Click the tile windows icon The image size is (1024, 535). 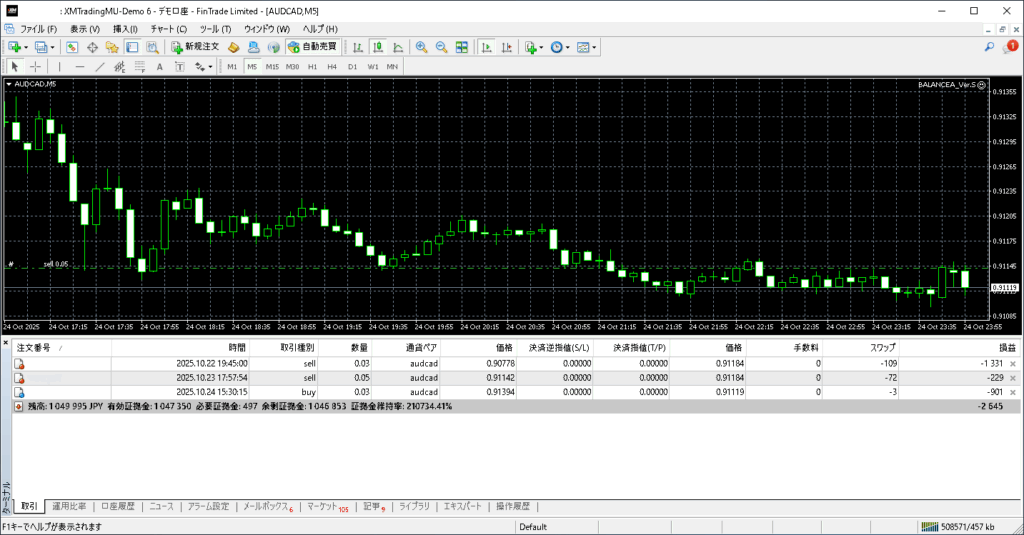(461, 47)
